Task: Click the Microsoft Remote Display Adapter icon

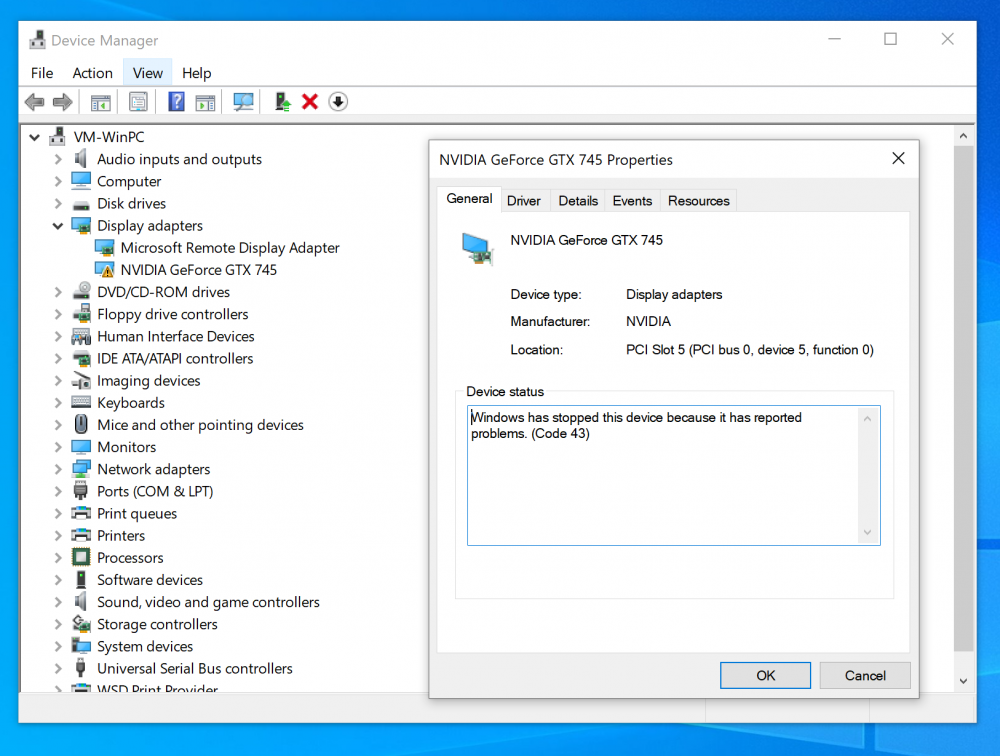Action: coord(105,248)
